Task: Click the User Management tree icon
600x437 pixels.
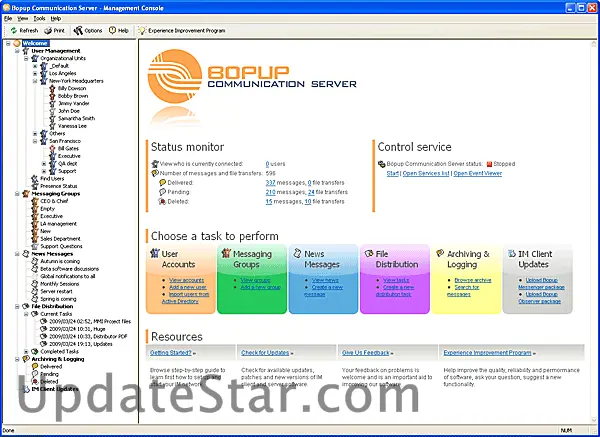Action: (x=26, y=51)
